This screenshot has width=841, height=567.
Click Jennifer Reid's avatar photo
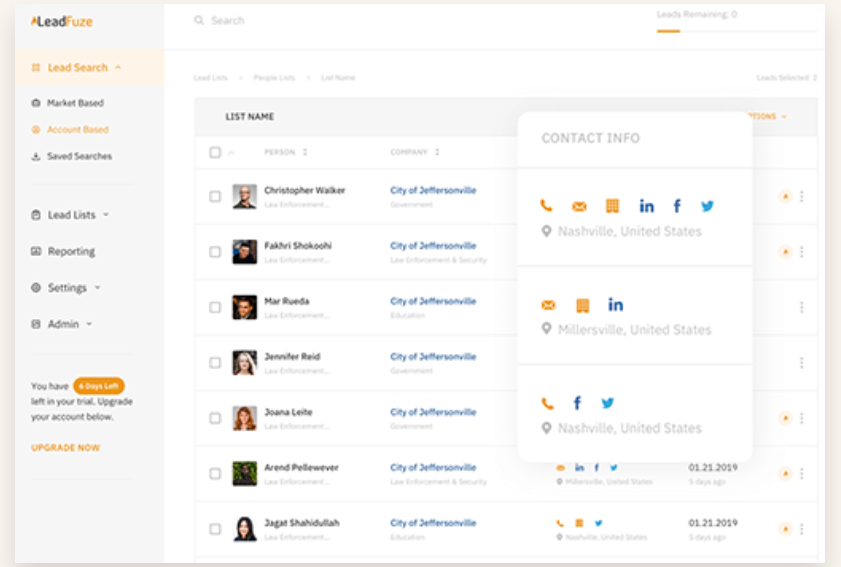coord(245,363)
